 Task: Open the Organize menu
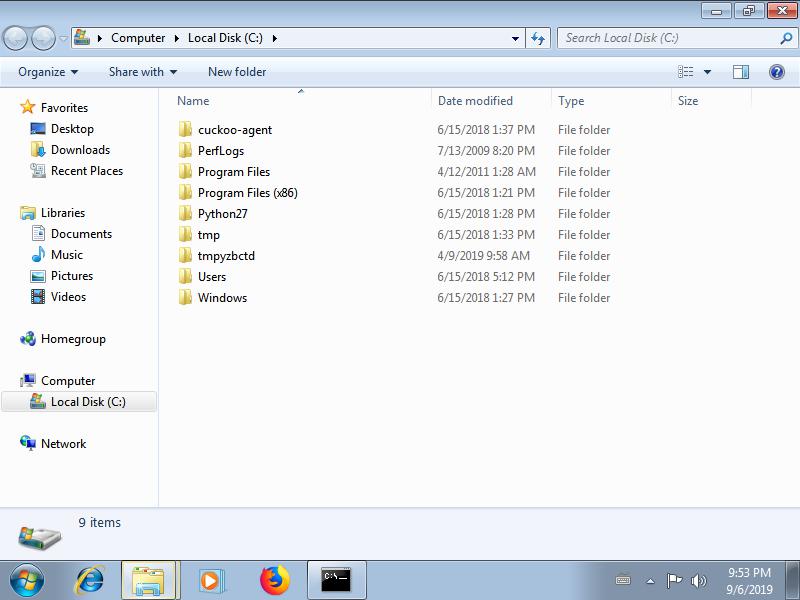(48, 72)
